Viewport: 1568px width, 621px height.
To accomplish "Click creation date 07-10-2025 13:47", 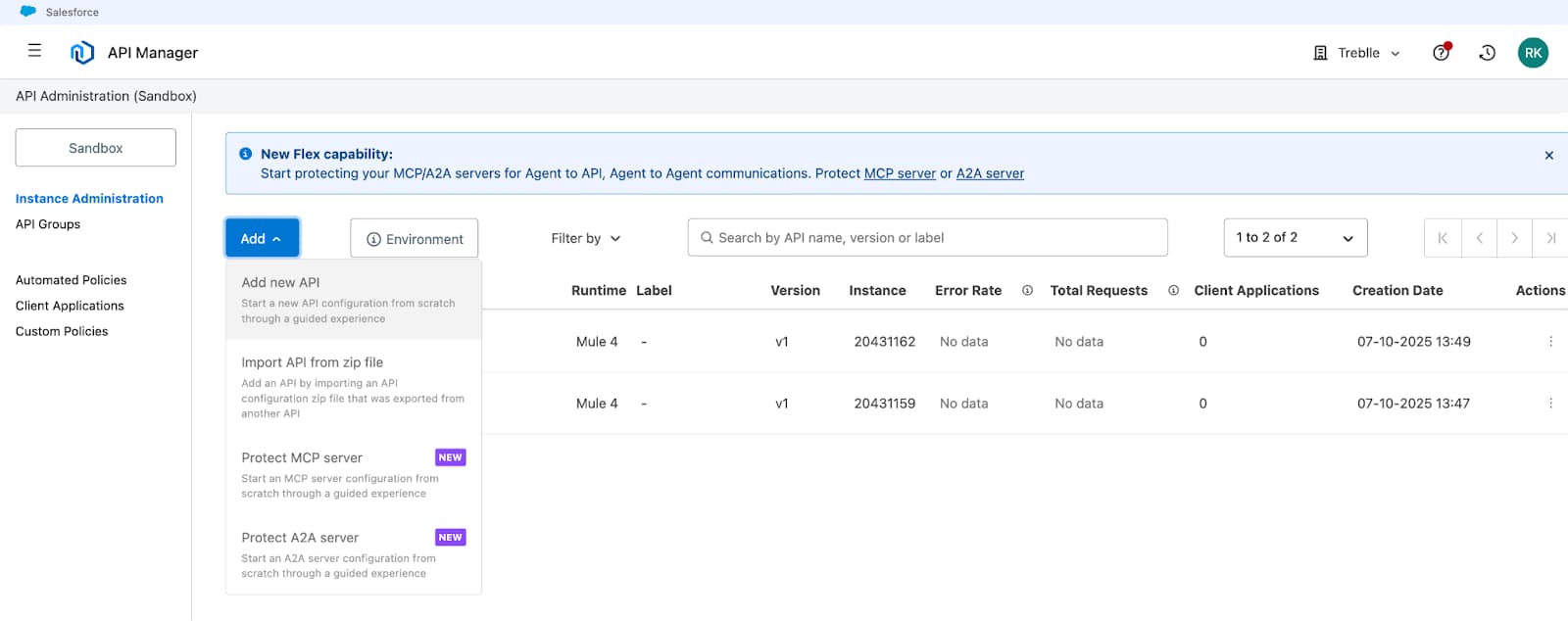I will (x=1413, y=404).
